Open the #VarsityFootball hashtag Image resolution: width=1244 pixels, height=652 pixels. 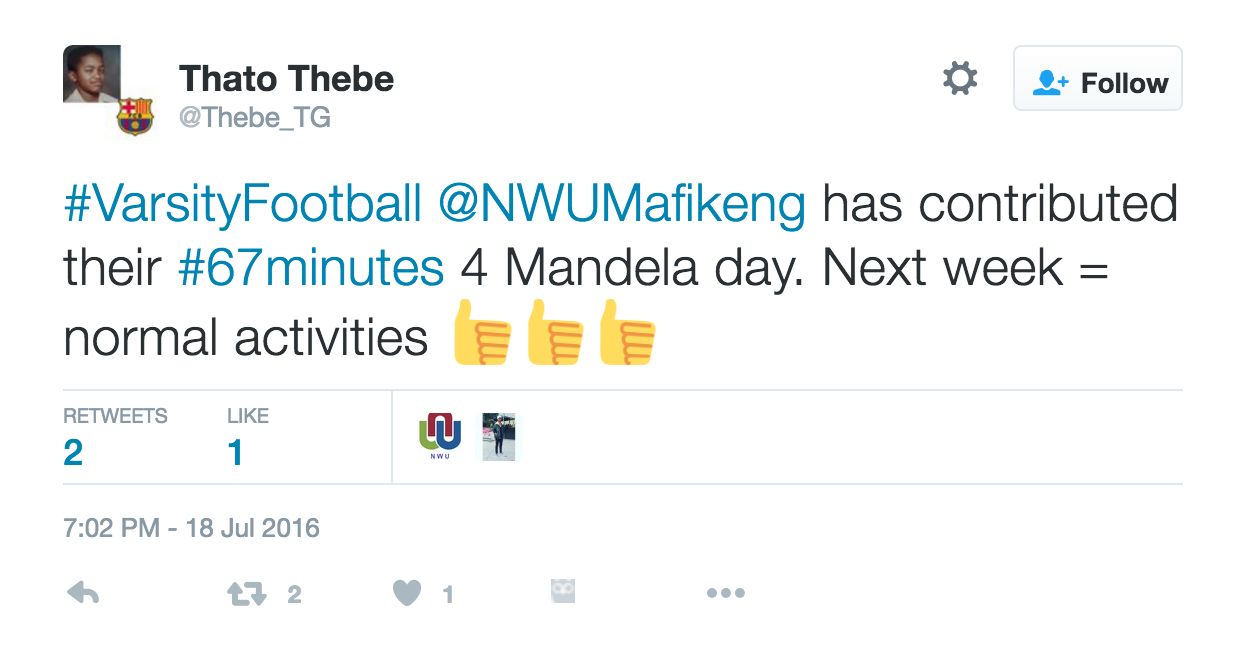point(243,204)
